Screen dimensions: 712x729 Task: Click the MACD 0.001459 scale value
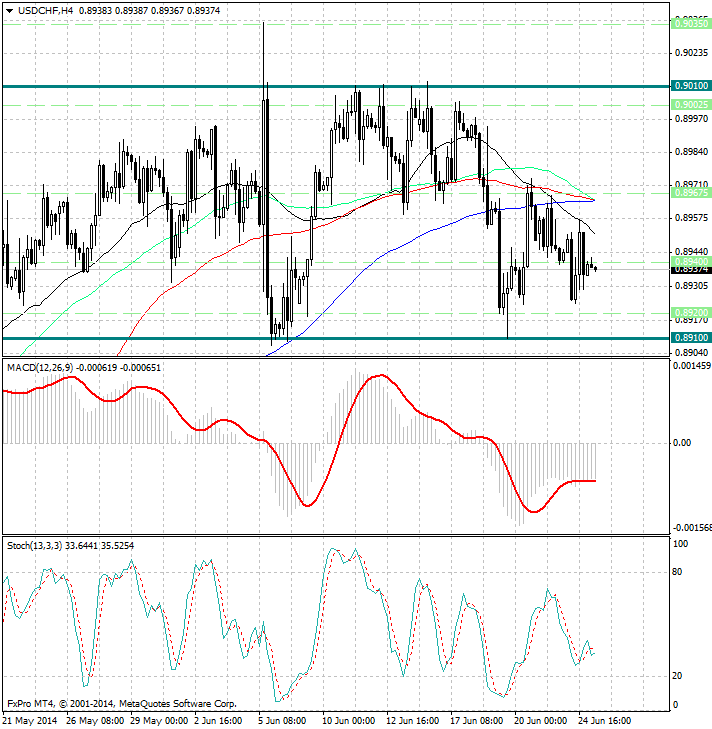[692, 366]
